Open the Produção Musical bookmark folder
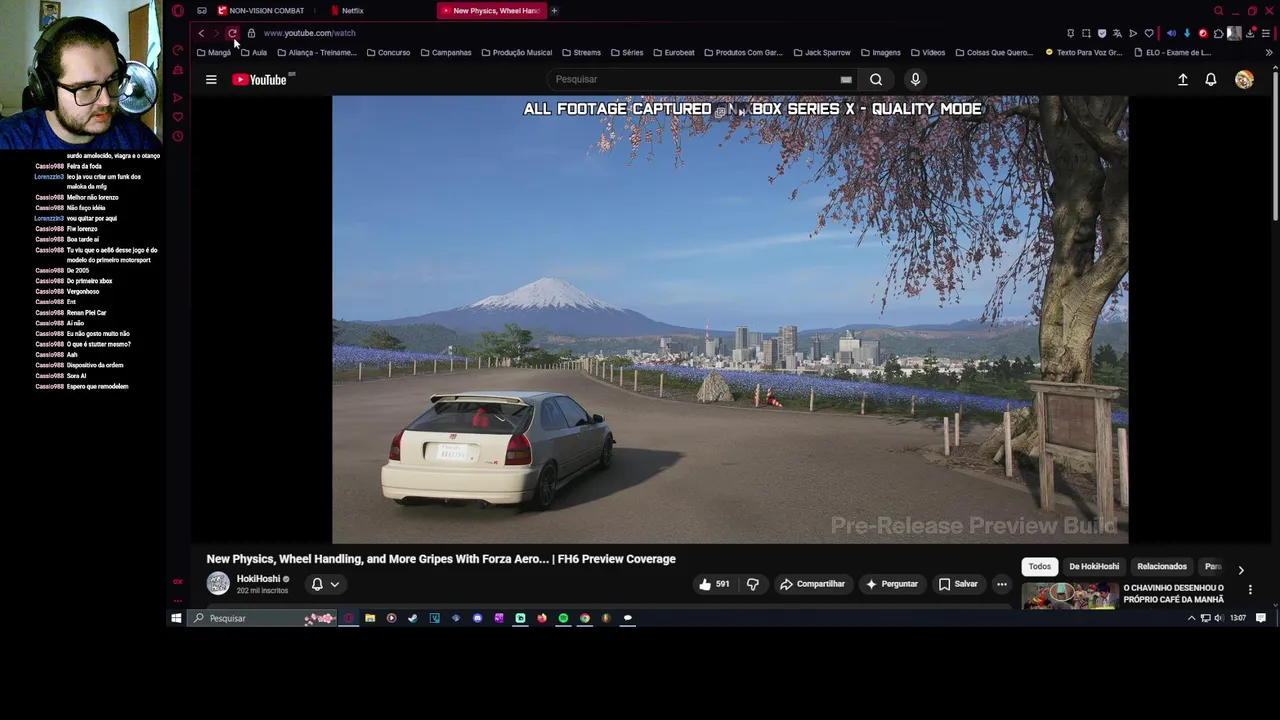The width and height of the screenshot is (1280, 720). [517, 52]
